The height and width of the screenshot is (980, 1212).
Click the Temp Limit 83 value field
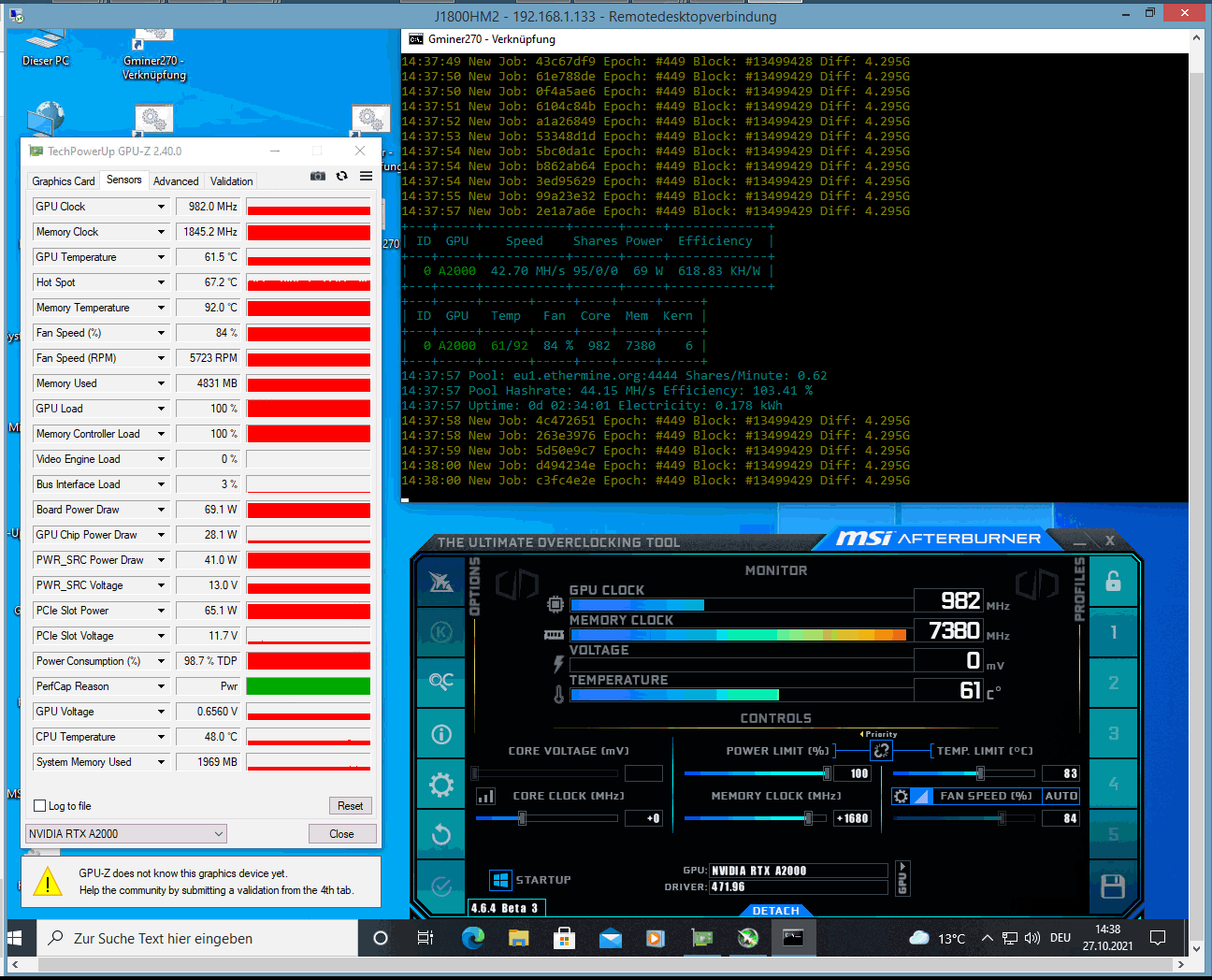click(x=1060, y=773)
